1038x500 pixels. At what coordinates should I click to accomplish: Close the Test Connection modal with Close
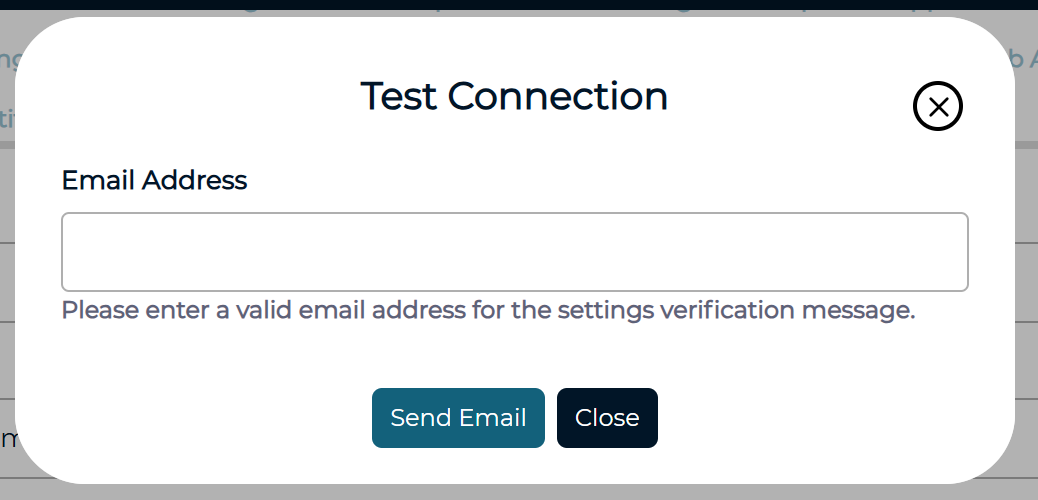(x=607, y=418)
